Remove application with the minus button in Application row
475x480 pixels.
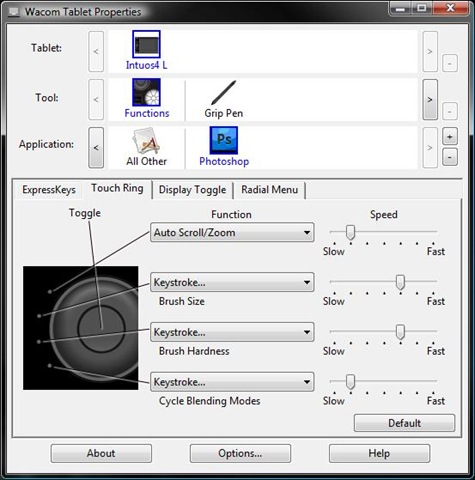tap(450, 157)
